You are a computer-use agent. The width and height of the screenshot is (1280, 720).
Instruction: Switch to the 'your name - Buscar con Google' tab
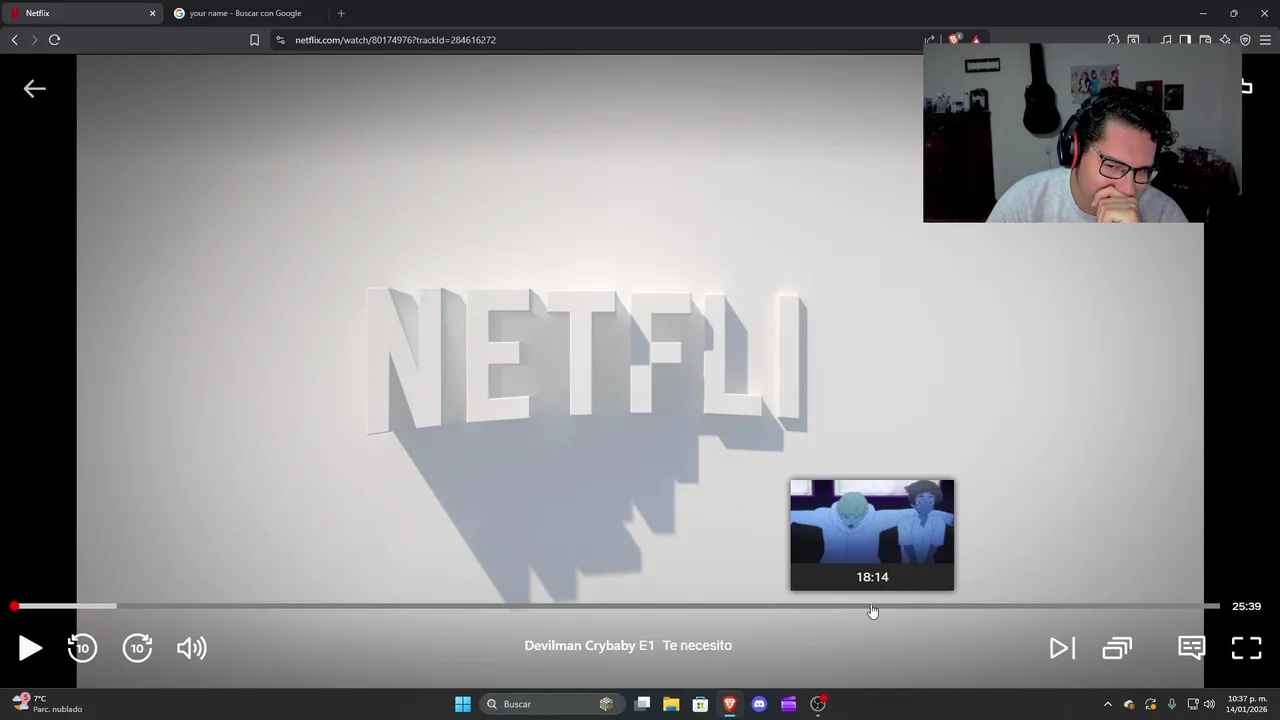pyautogui.click(x=245, y=13)
